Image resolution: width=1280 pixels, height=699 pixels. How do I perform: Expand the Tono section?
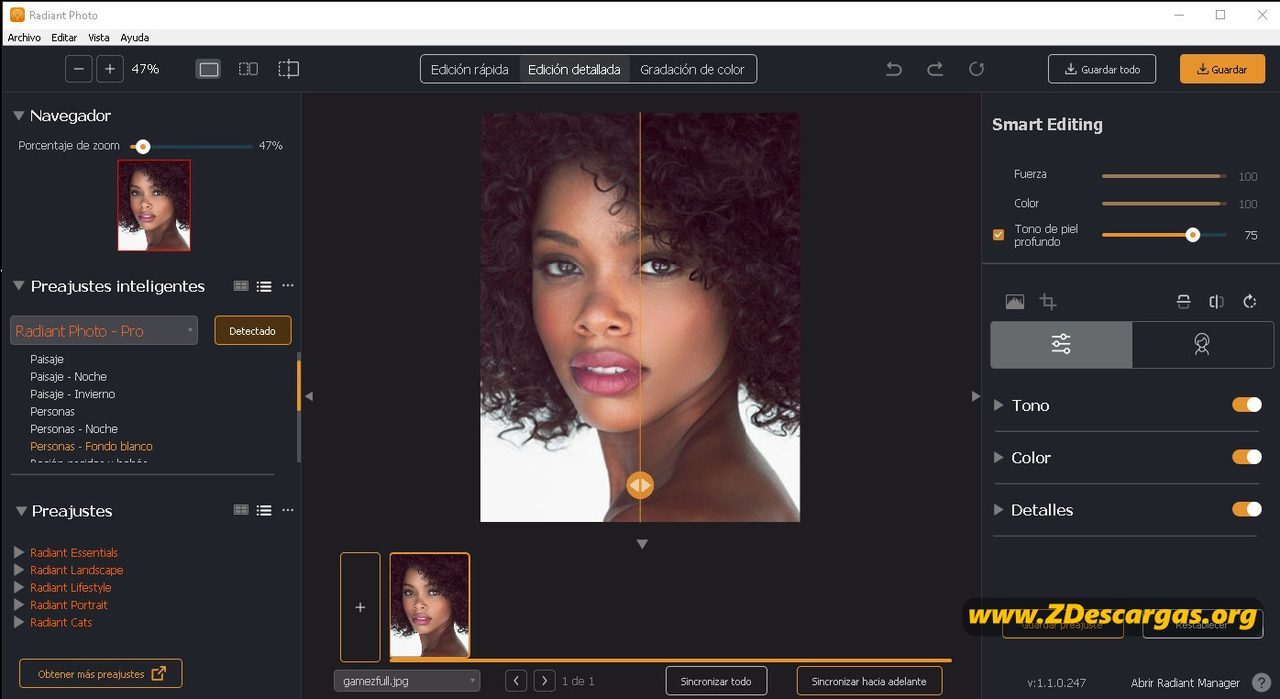click(x=998, y=405)
